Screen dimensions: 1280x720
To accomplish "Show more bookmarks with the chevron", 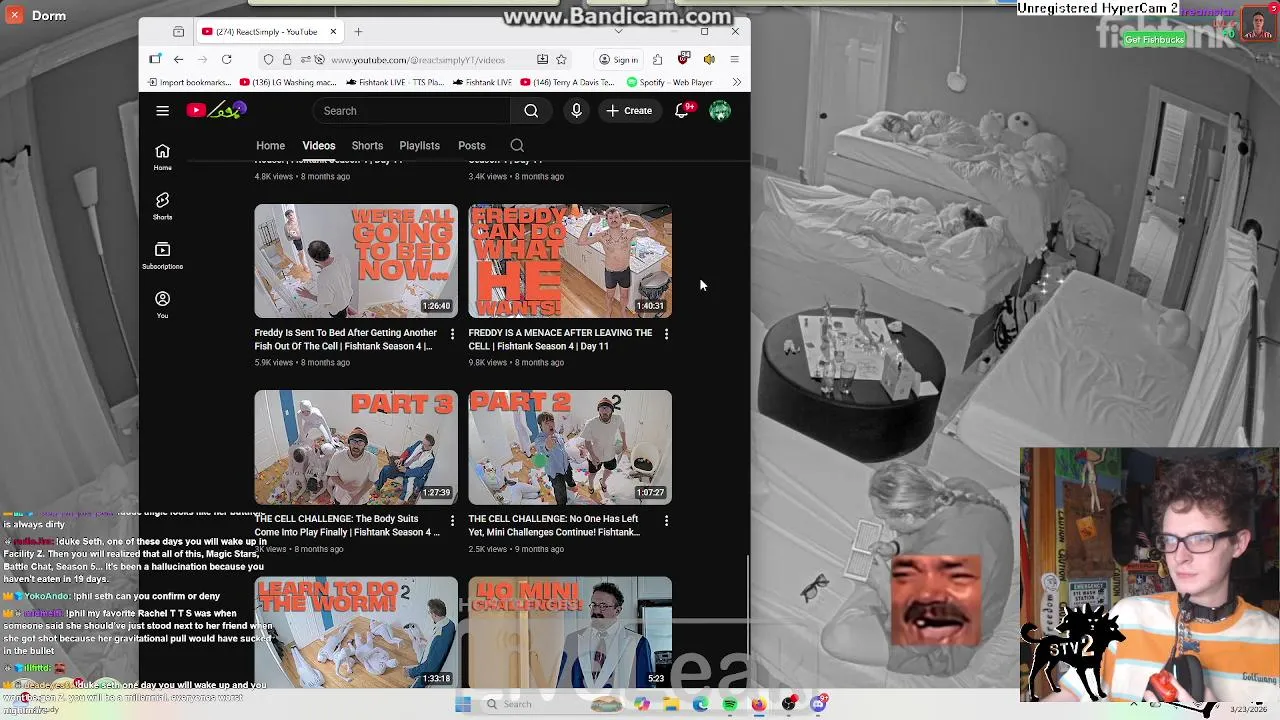I will point(737,83).
